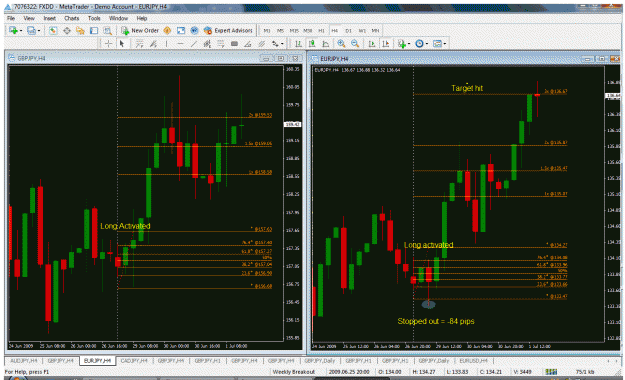
Task: Open the Profiles icon in toolbar
Action: pos(31,31)
